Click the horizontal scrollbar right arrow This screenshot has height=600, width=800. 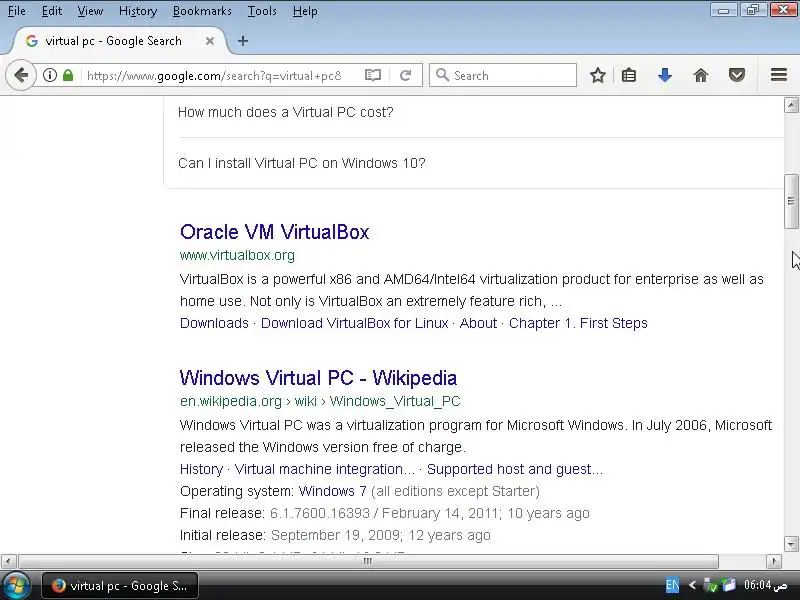pyautogui.click(x=774, y=561)
